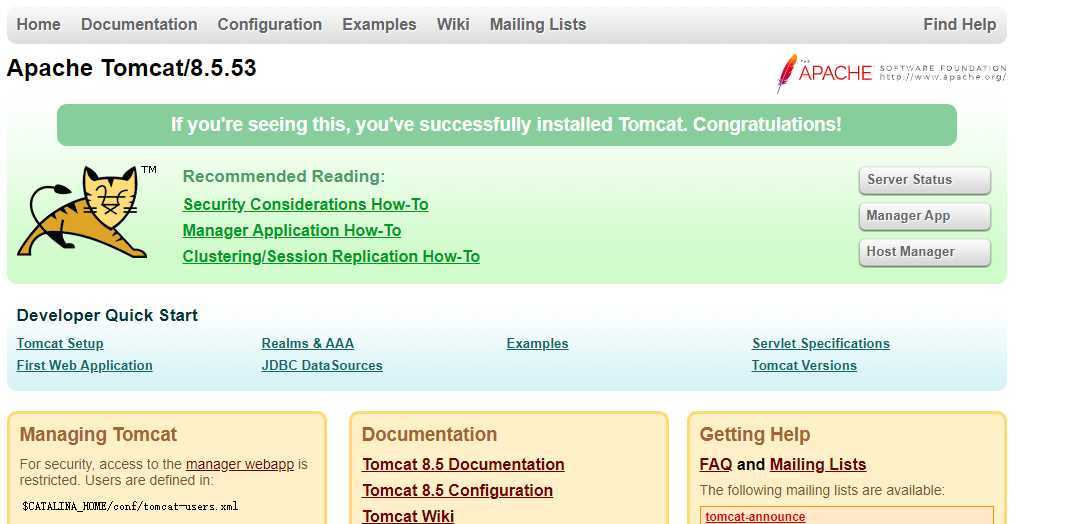Click the Documentation panel heading
1089x524 pixels.
(429, 435)
